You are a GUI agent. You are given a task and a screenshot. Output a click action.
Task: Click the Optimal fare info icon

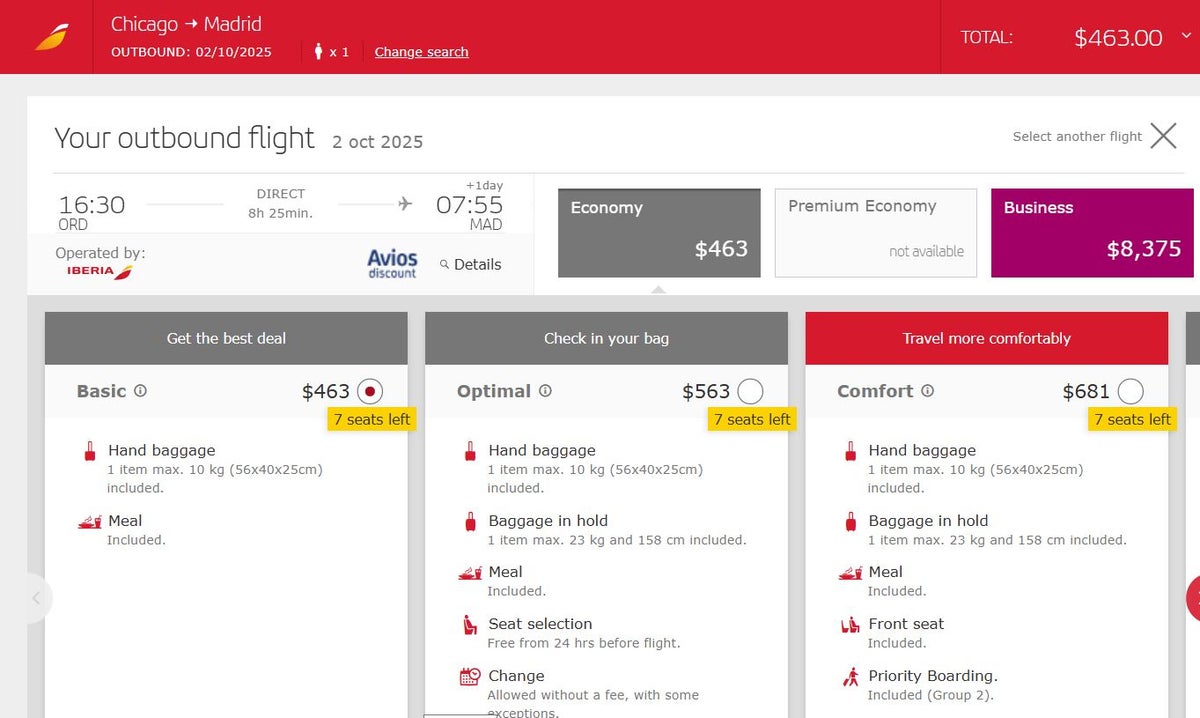pyautogui.click(x=545, y=391)
